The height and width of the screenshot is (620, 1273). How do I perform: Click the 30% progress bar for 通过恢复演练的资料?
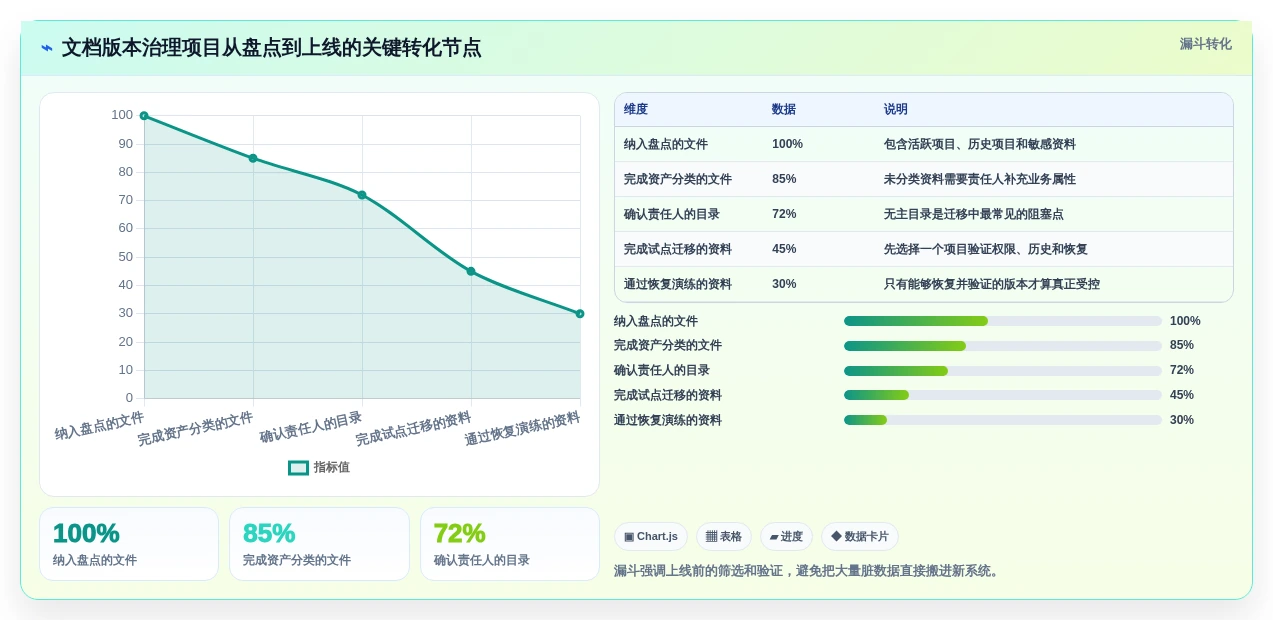click(x=1003, y=420)
